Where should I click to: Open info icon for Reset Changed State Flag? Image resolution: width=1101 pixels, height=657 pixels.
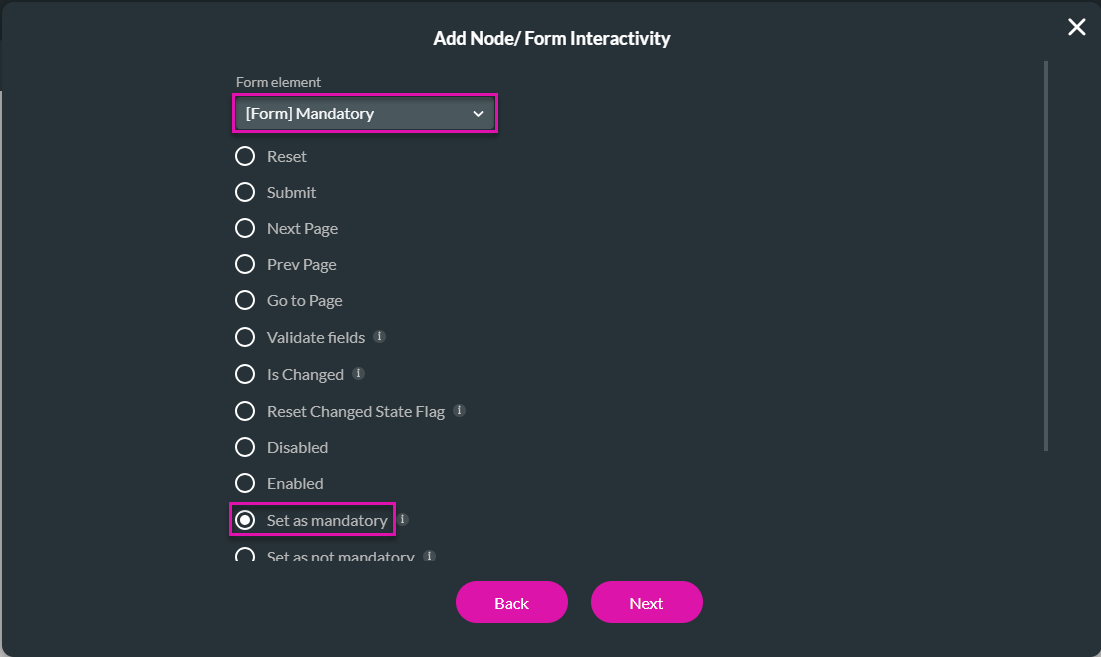click(x=459, y=410)
